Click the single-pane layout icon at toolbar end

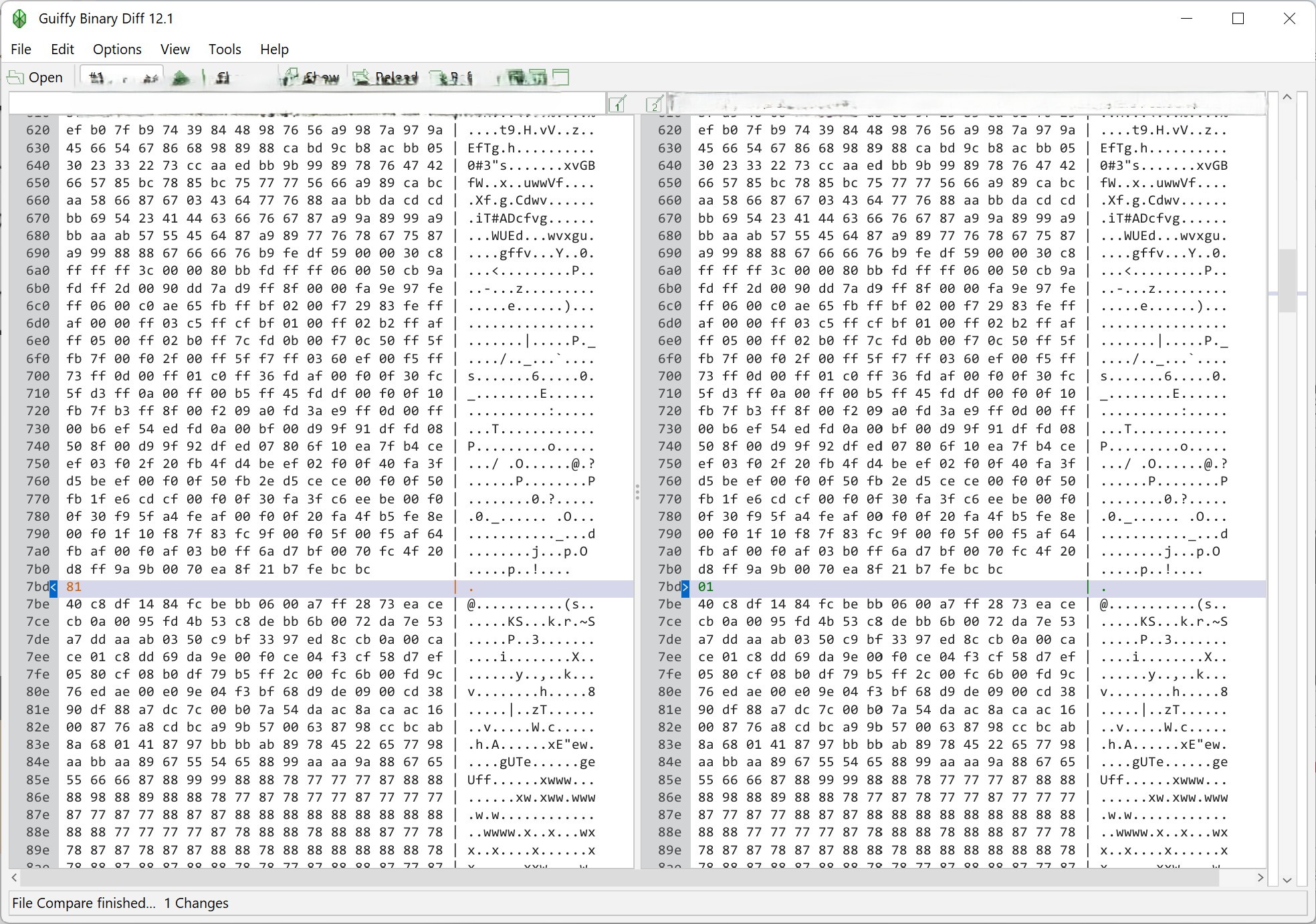coord(562,78)
